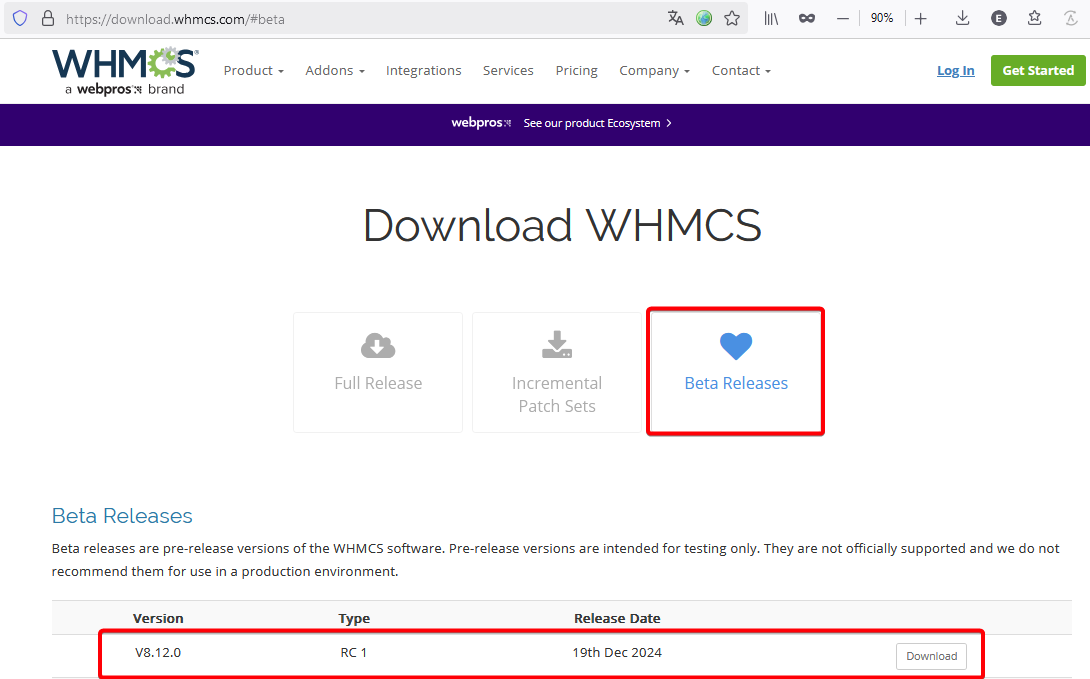The image size is (1090, 679).
Task: Click the chevron after product Ecosystem
Action: (x=669, y=123)
